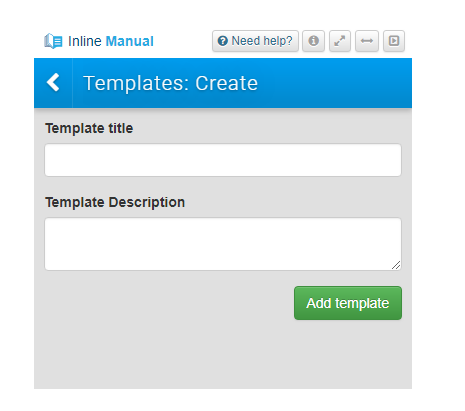Click the Template Description label
This screenshot has width=465, height=411.
tap(115, 202)
